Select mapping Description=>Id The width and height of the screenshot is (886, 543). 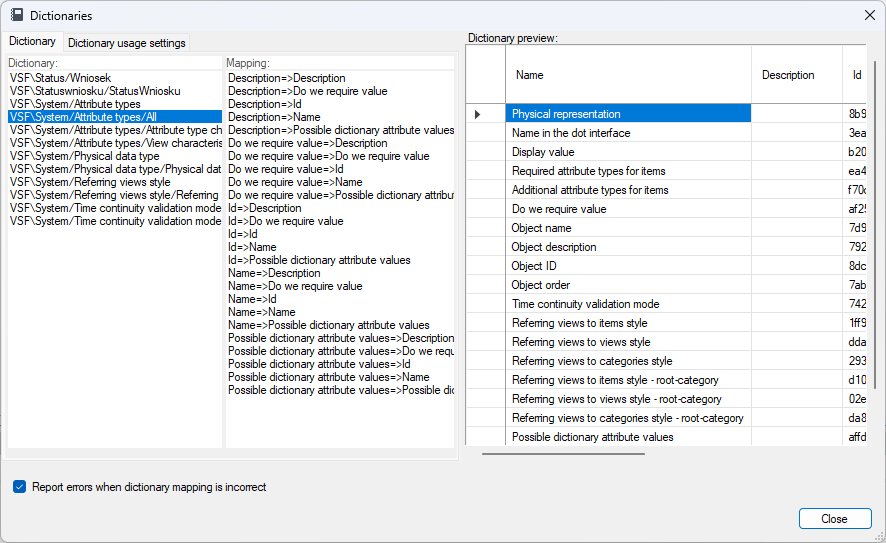[x=340, y=104]
